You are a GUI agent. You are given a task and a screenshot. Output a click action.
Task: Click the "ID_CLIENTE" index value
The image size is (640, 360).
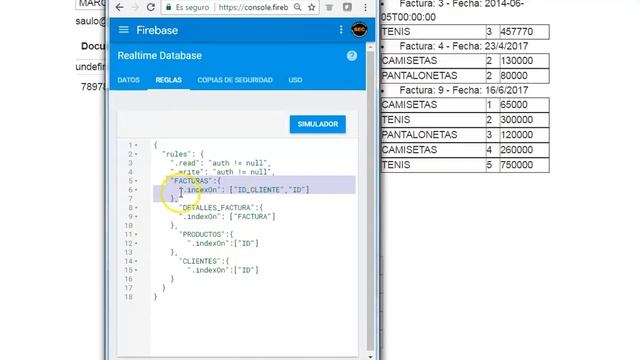259,190
